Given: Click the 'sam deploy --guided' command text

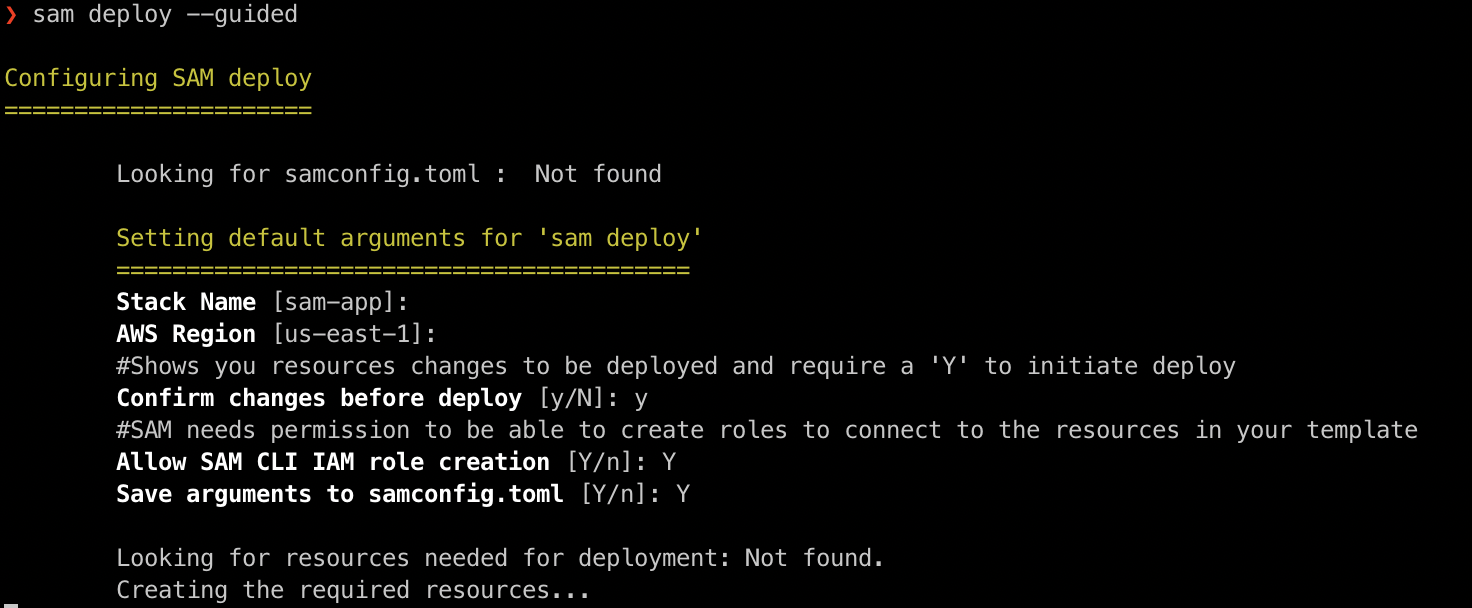Looking at the screenshot, I should tap(165, 15).
